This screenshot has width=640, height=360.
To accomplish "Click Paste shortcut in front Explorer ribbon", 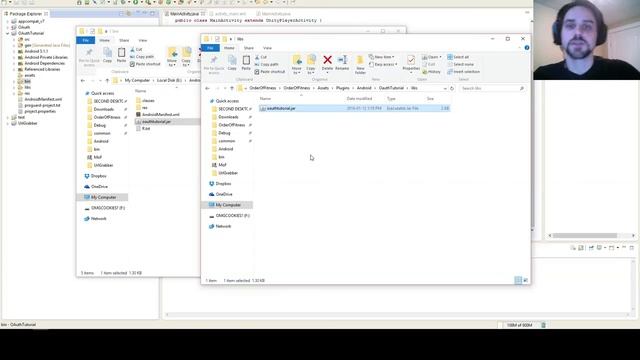I will click(270, 72).
